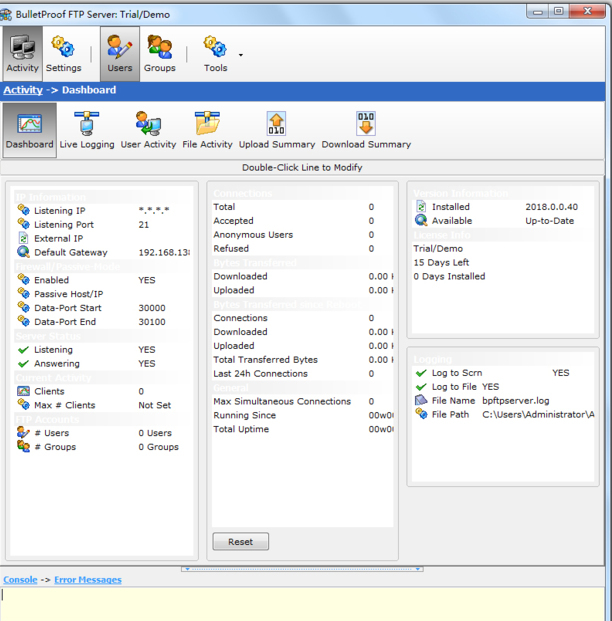The height and width of the screenshot is (621, 612).
Task: Select the Running Since row
Action: (x=303, y=415)
